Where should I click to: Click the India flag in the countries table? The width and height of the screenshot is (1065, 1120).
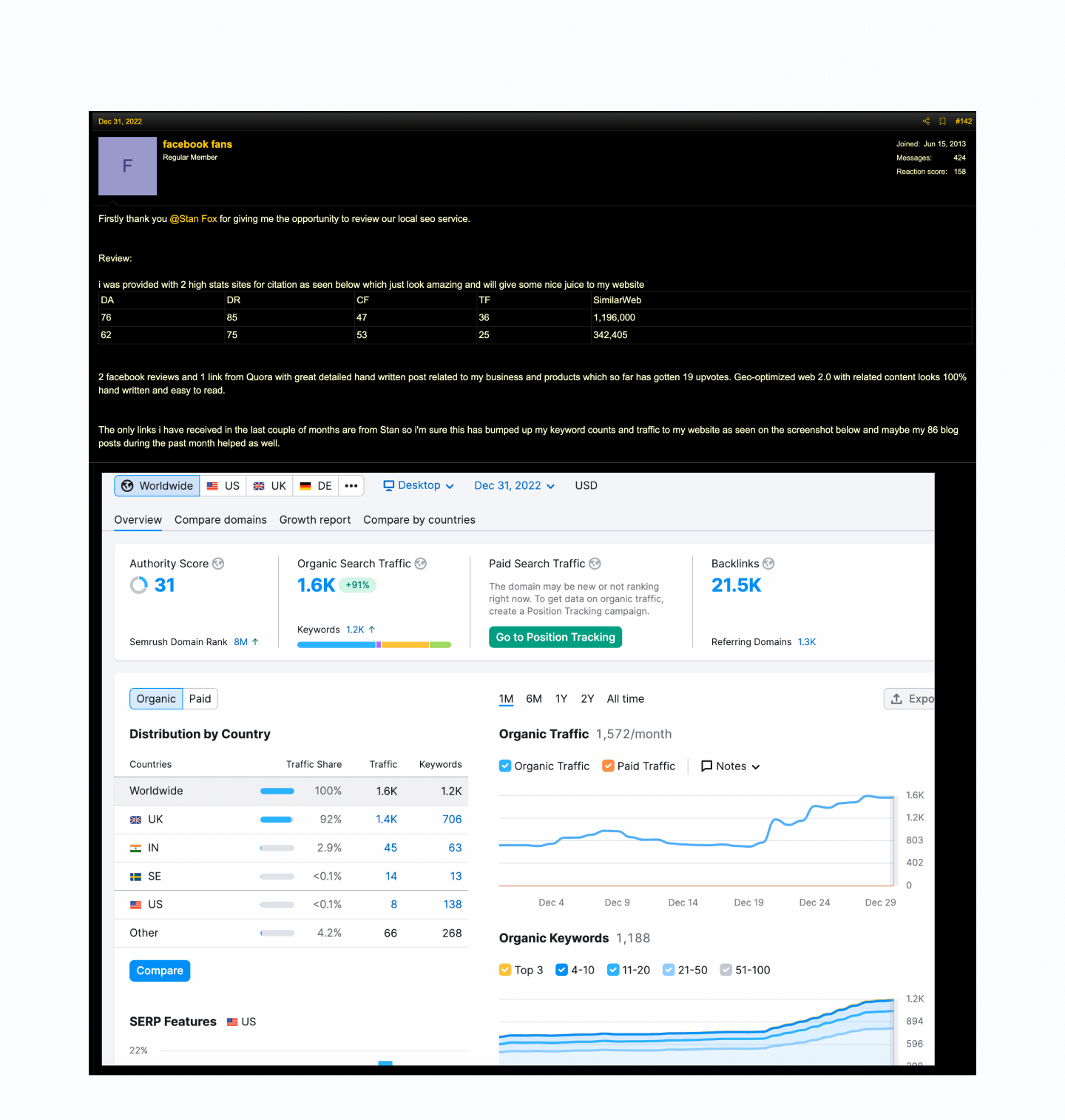pos(135,848)
